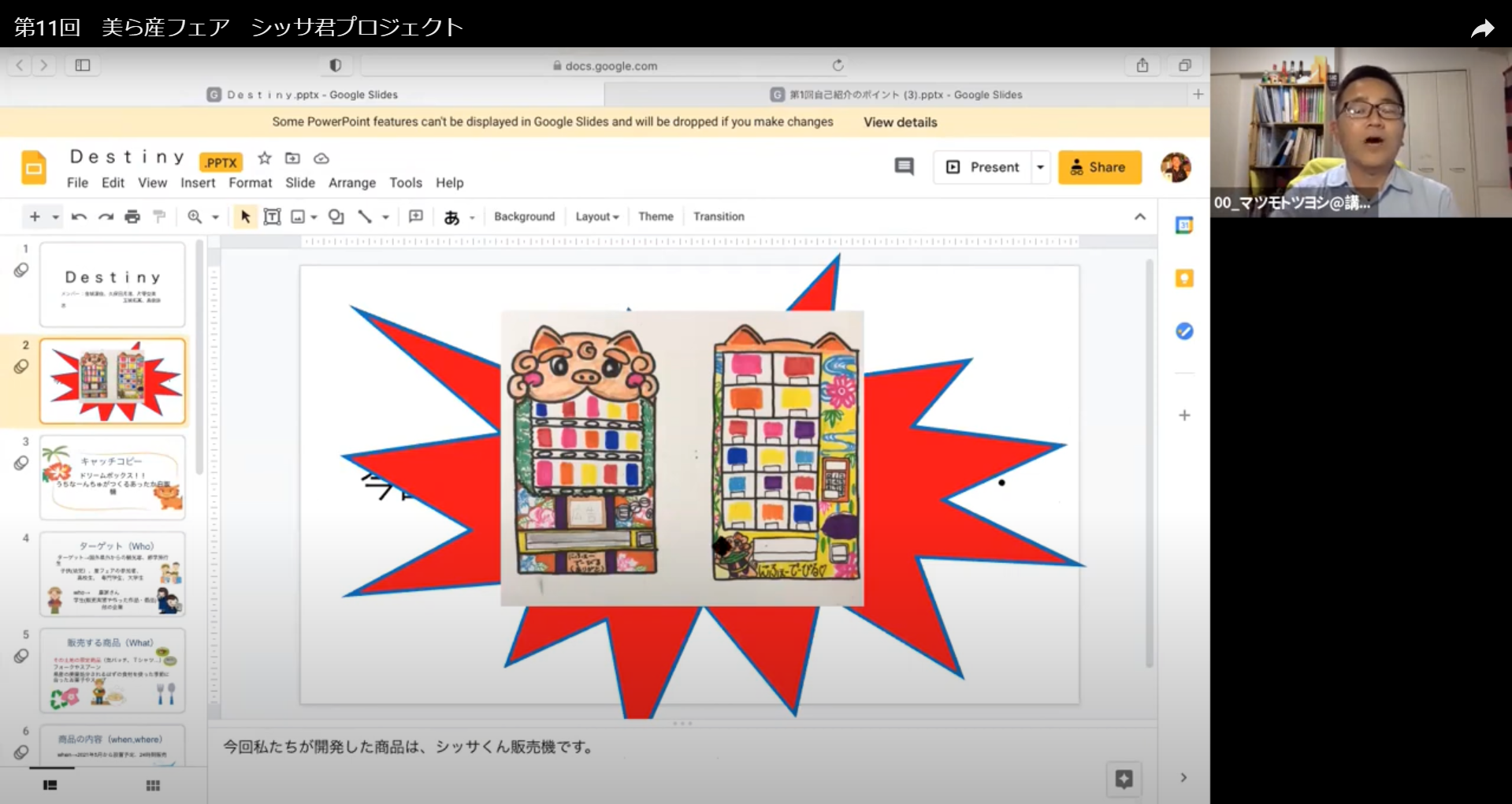Open the Google Keep side panel
This screenshot has width=1512, height=804.
tap(1183, 278)
